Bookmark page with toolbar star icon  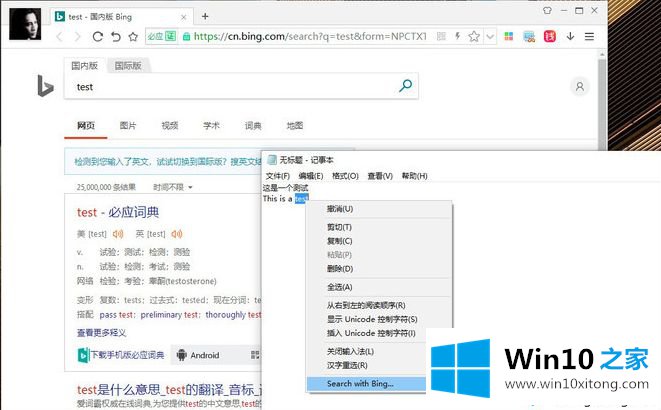tap(134, 37)
